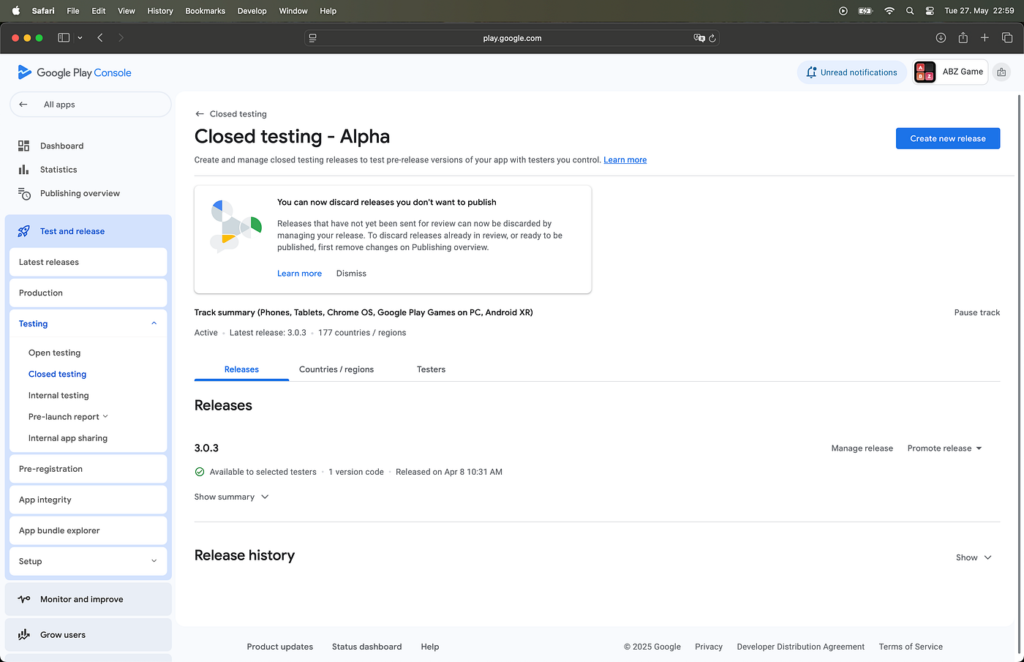Switch to the Countries / regions tab

click(x=336, y=369)
